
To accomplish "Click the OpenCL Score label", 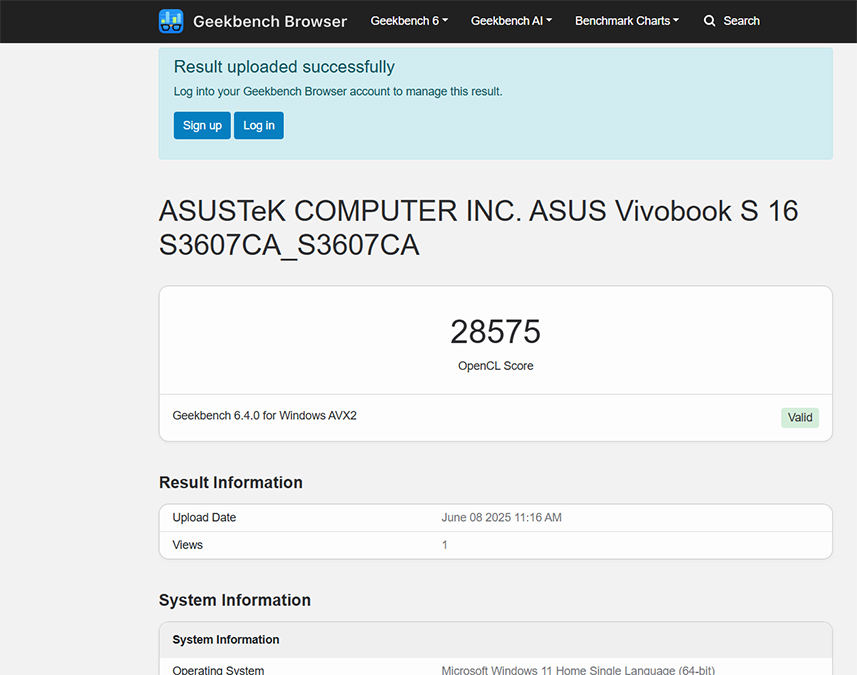I will point(495,366).
